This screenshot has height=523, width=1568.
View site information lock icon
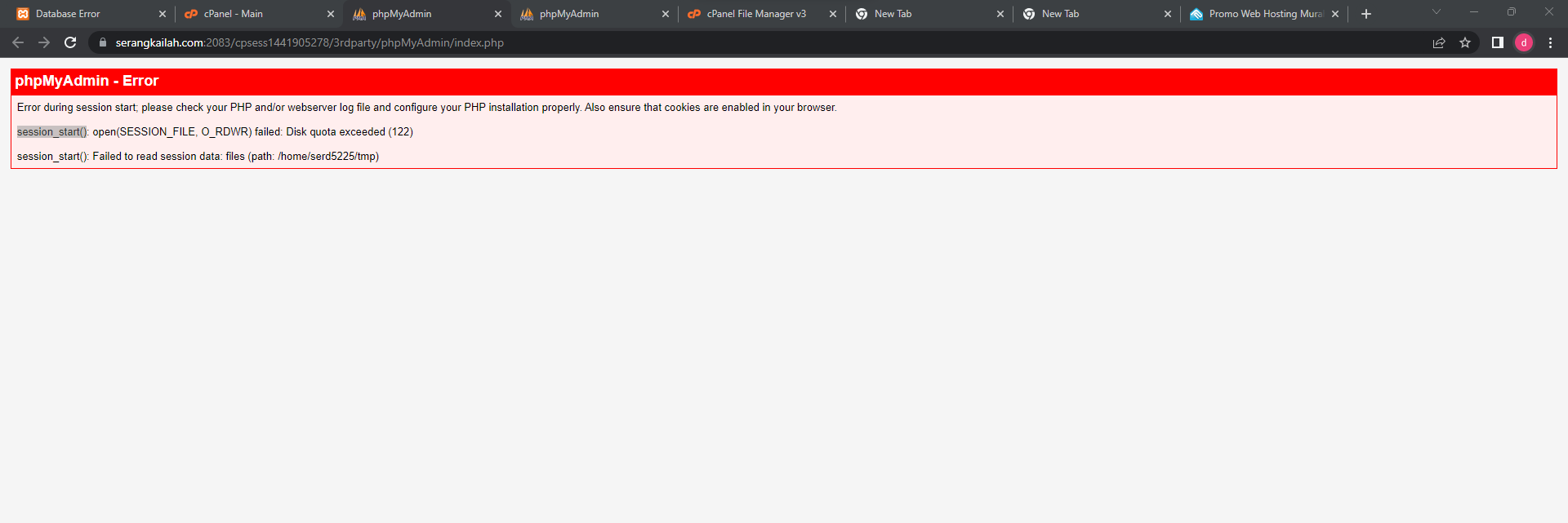pos(102,42)
